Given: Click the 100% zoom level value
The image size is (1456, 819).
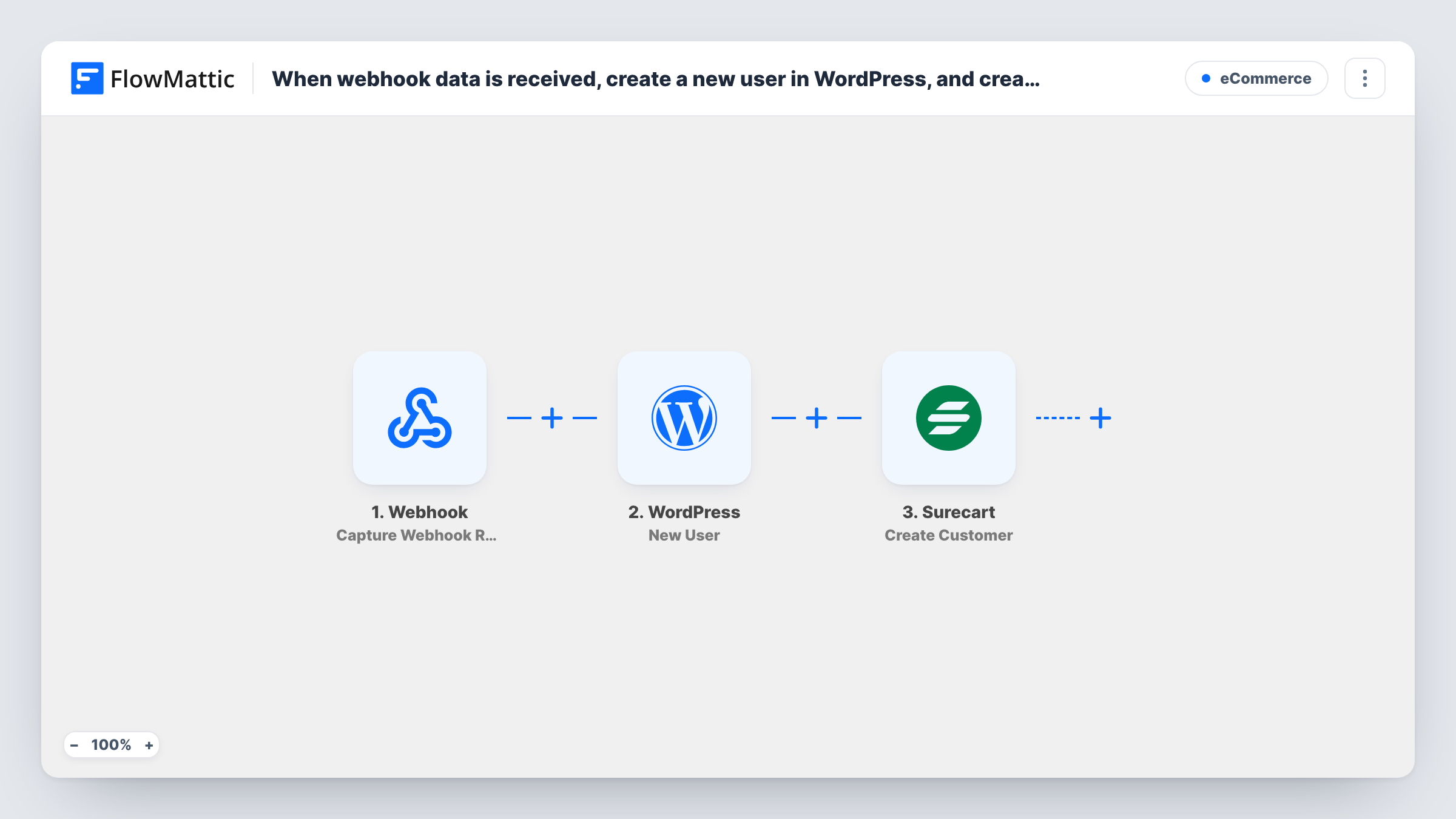Looking at the screenshot, I should [111, 745].
